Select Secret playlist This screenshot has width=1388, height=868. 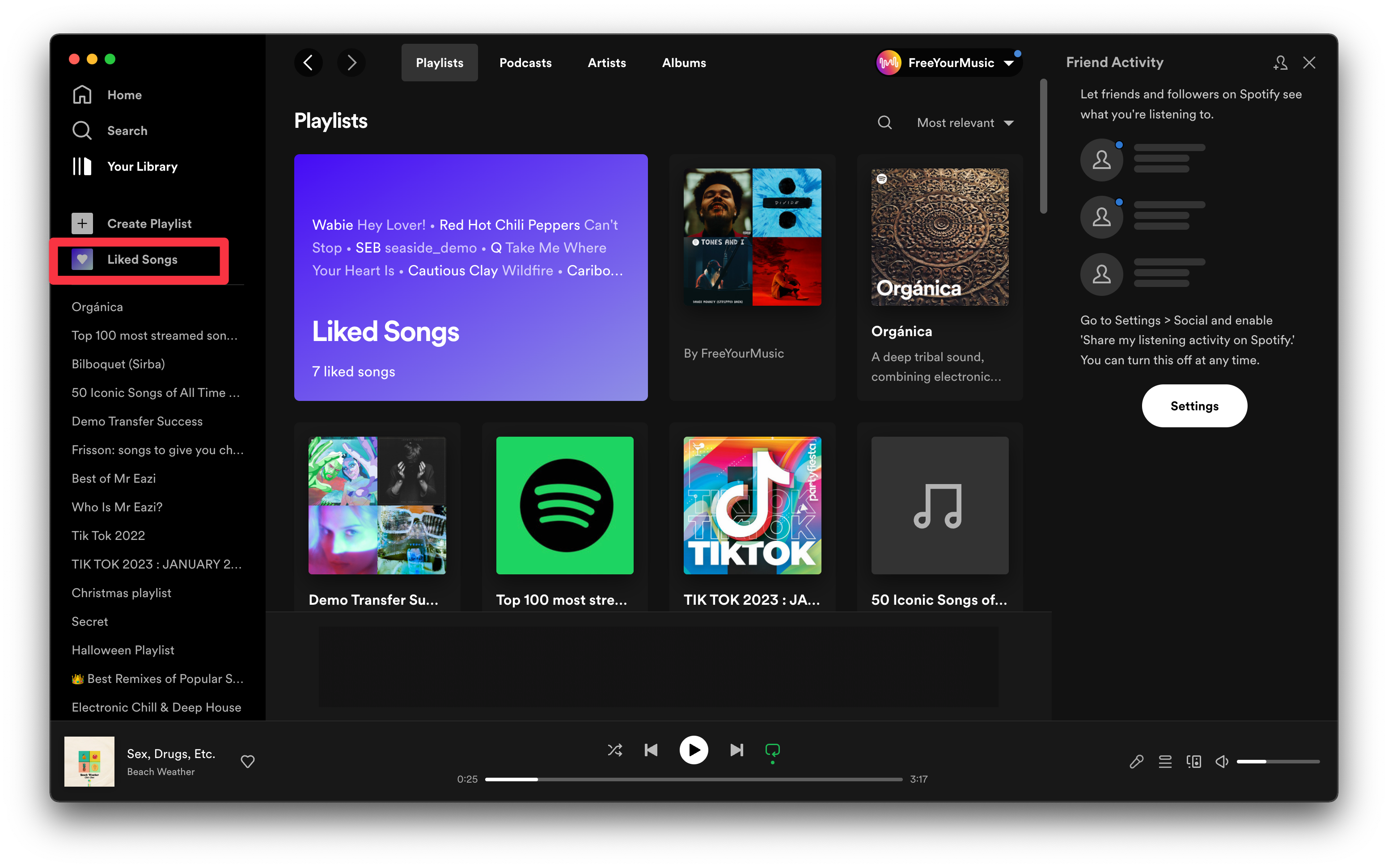pyautogui.click(x=89, y=622)
